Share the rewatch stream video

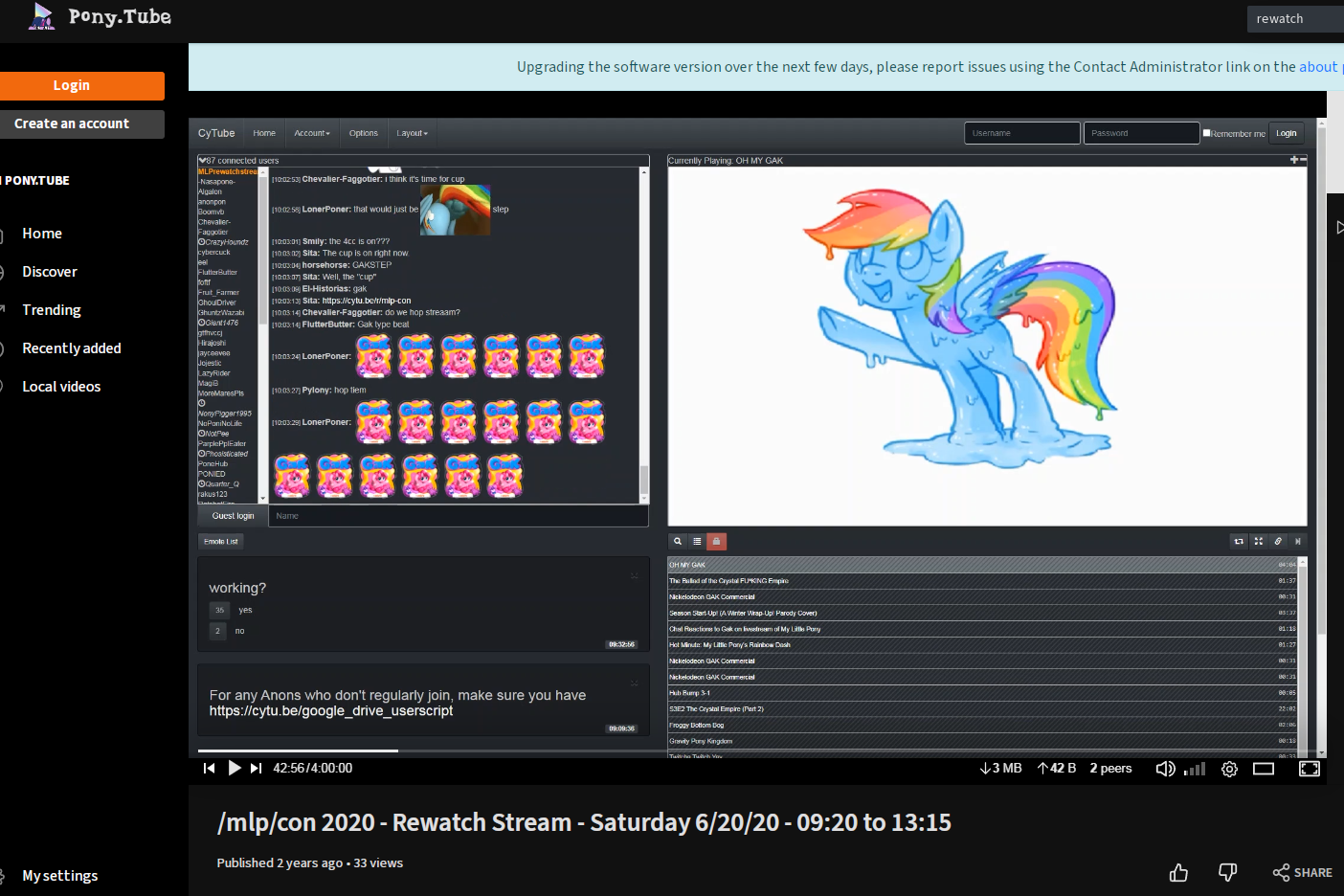1302,872
